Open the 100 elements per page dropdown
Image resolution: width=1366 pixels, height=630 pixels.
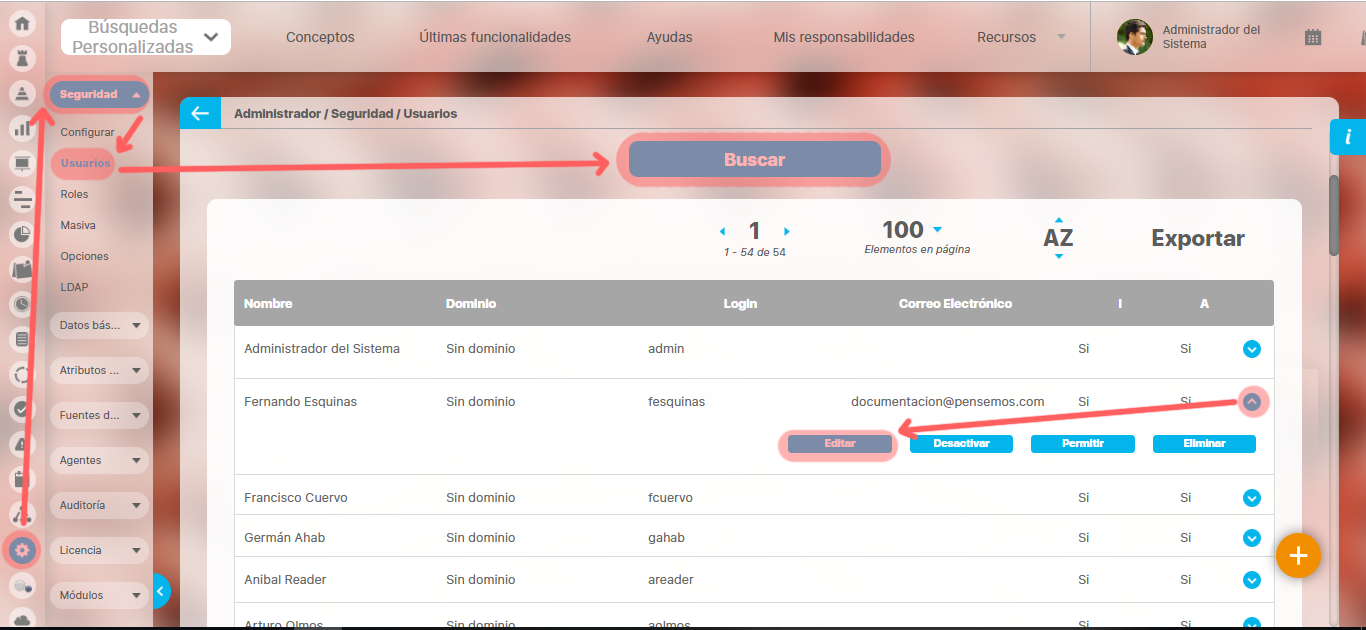point(911,230)
